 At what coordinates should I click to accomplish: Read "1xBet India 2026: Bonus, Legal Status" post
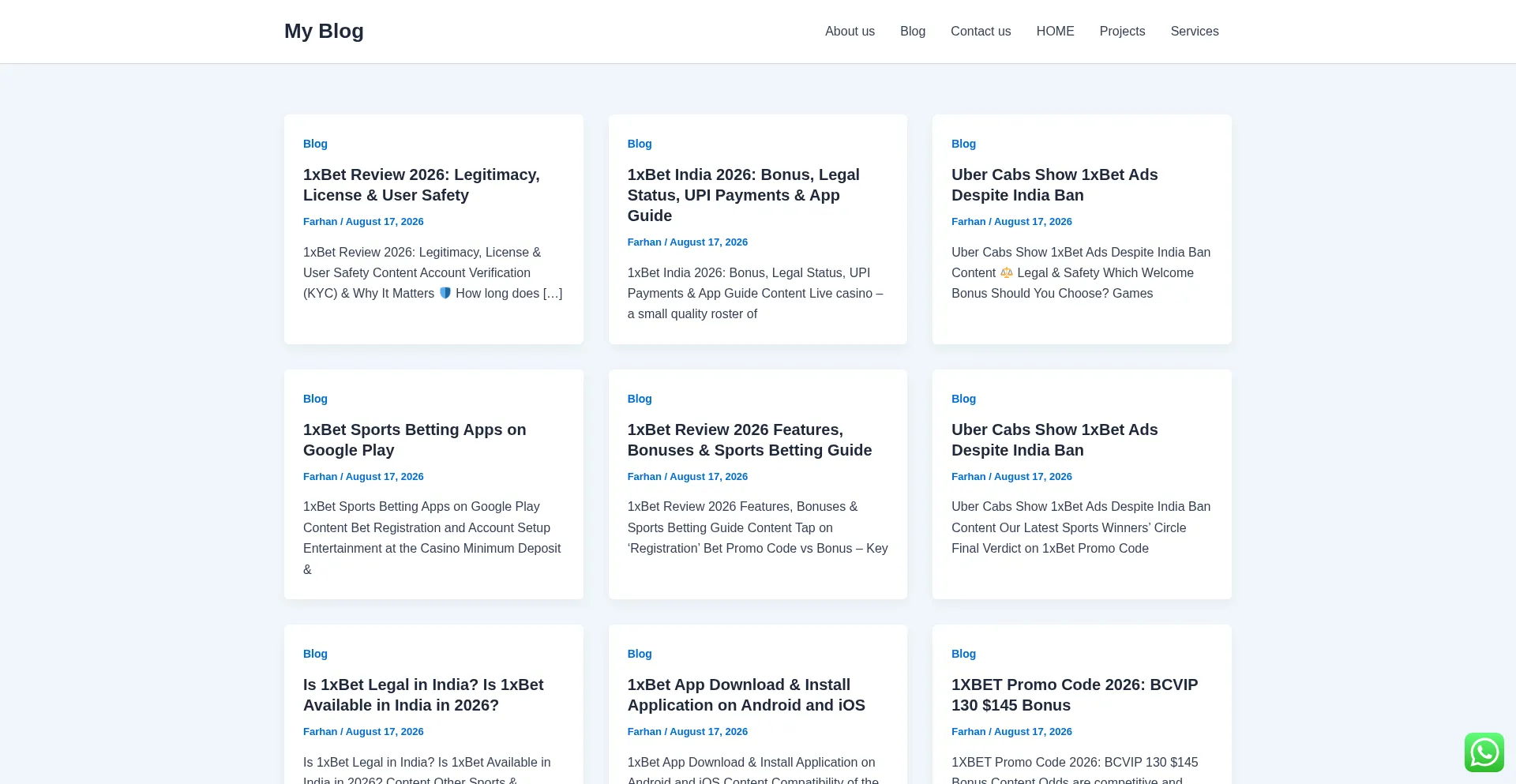(744, 195)
